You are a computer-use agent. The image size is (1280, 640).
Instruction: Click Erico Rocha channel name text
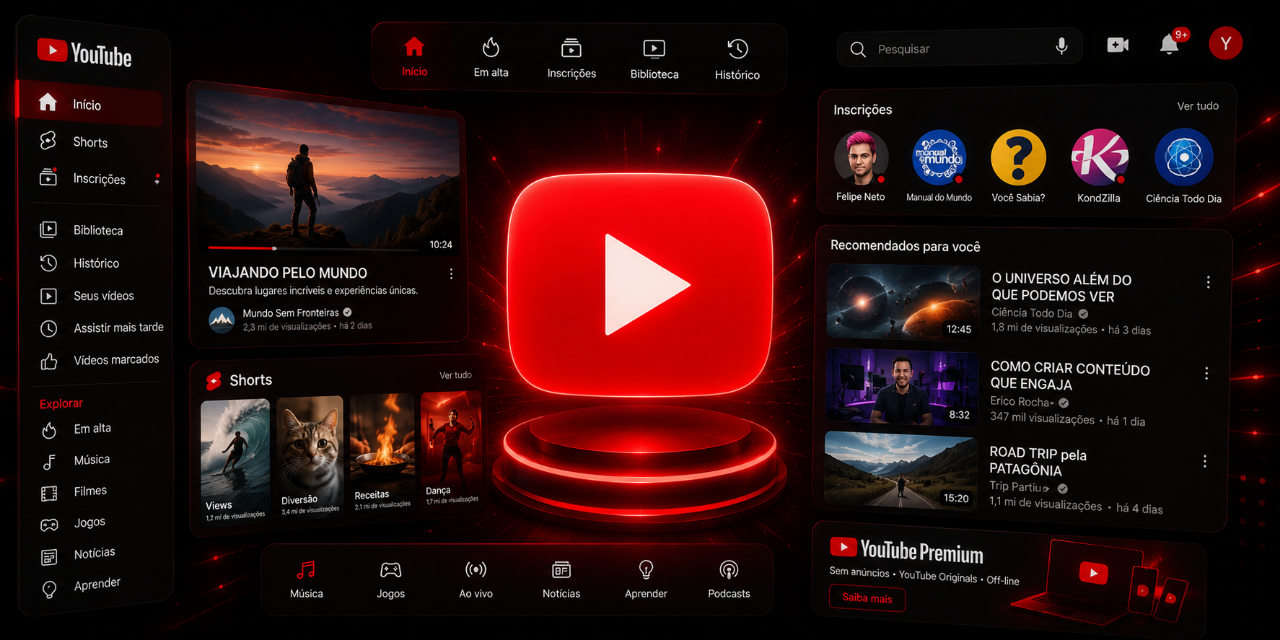[1022, 402]
